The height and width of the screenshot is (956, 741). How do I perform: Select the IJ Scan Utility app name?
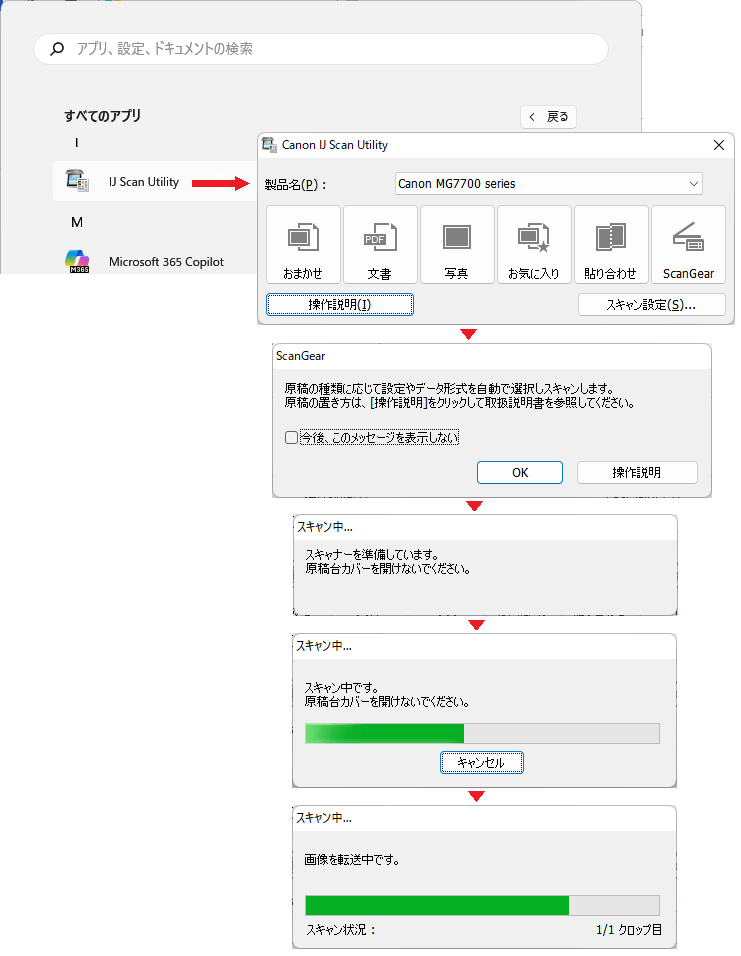(x=144, y=182)
